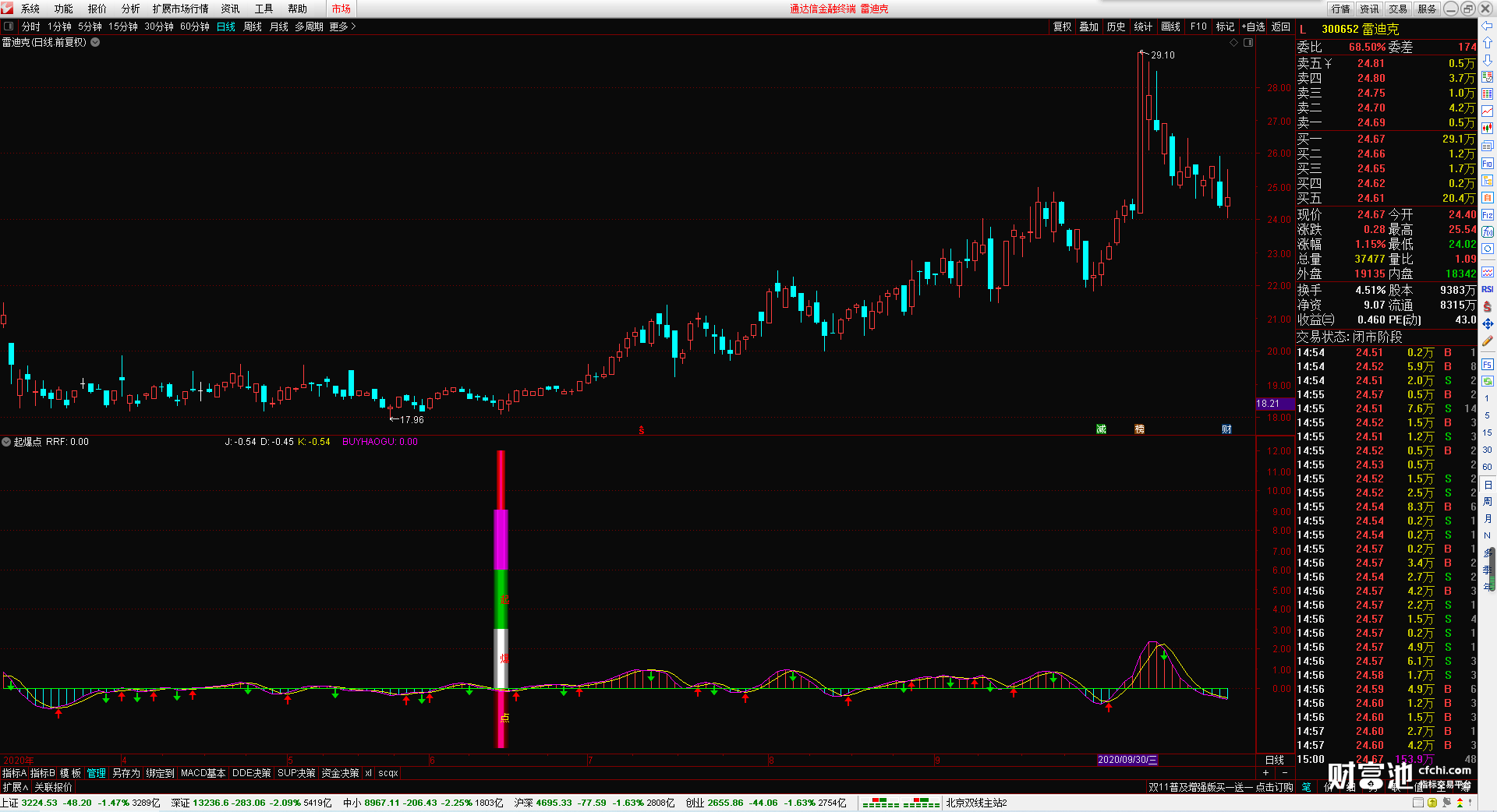Open 工具 menu

(x=264, y=9)
